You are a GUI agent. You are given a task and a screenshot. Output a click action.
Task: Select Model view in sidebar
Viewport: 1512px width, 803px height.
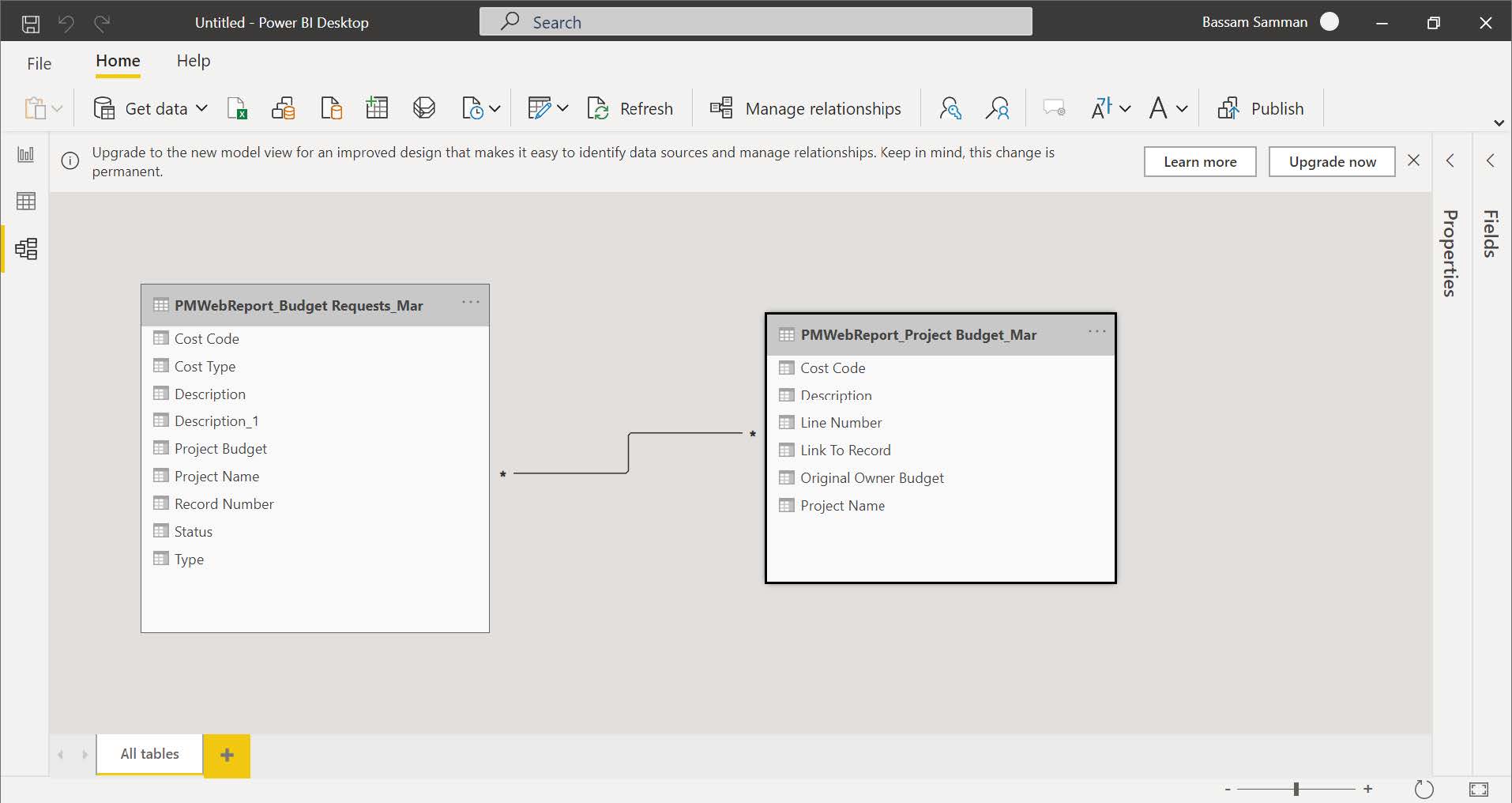point(26,249)
